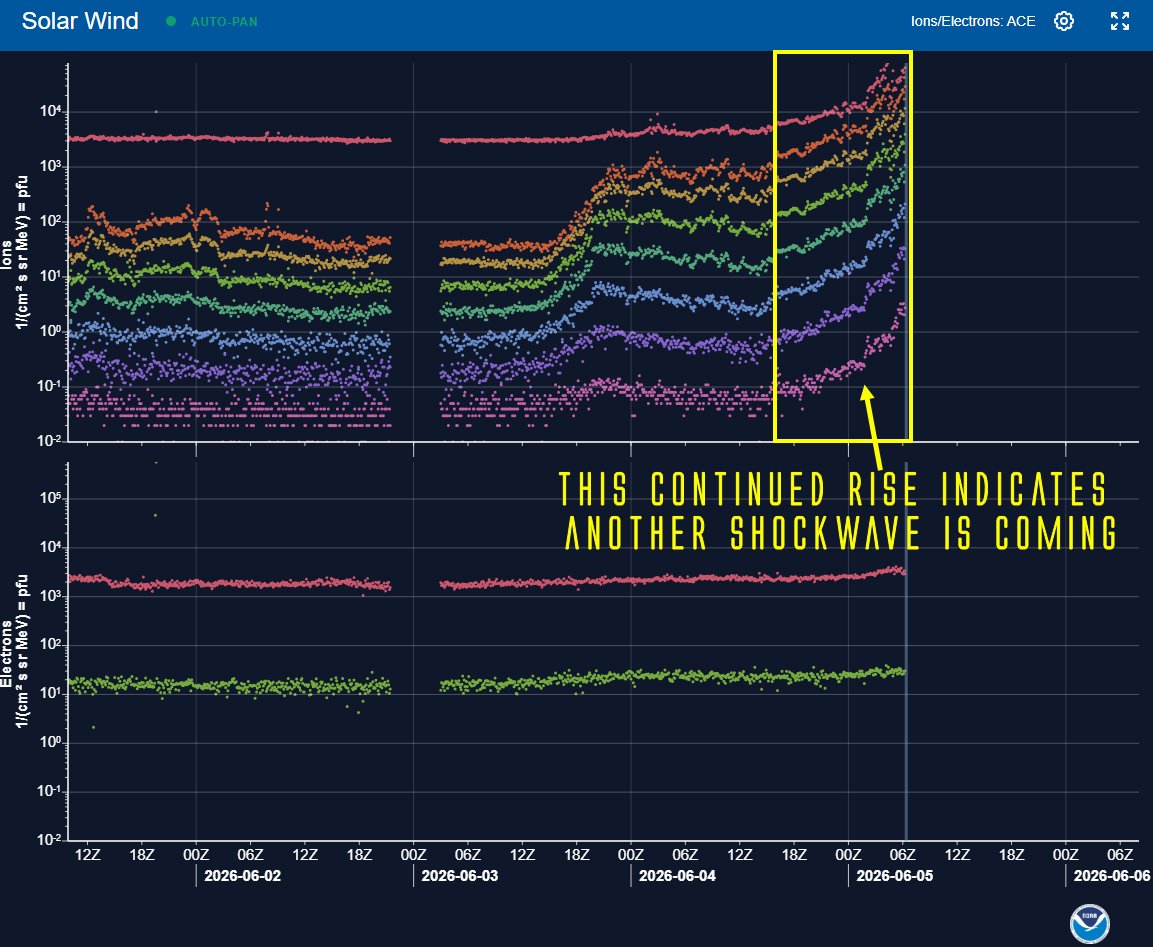Click the Ions y-axis label

(x=14, y=253)
